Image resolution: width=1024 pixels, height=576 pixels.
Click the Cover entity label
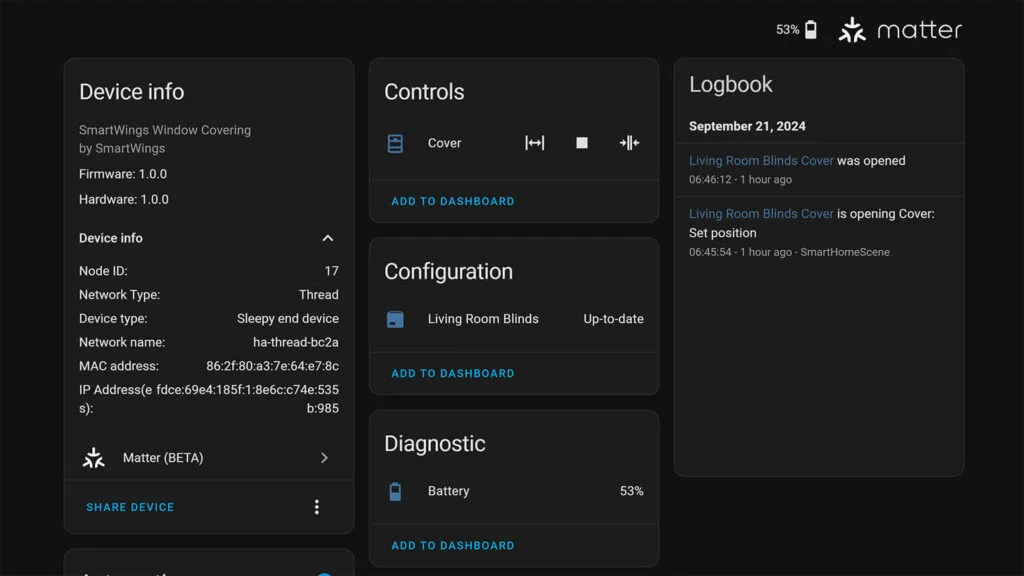(x=444, y=143)
